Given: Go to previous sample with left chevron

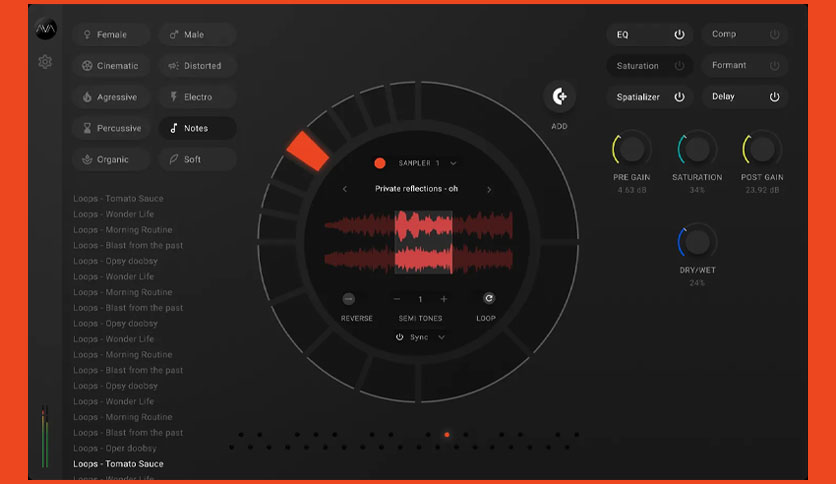Looking at the screenshot, I should click(x=345, y=189).
